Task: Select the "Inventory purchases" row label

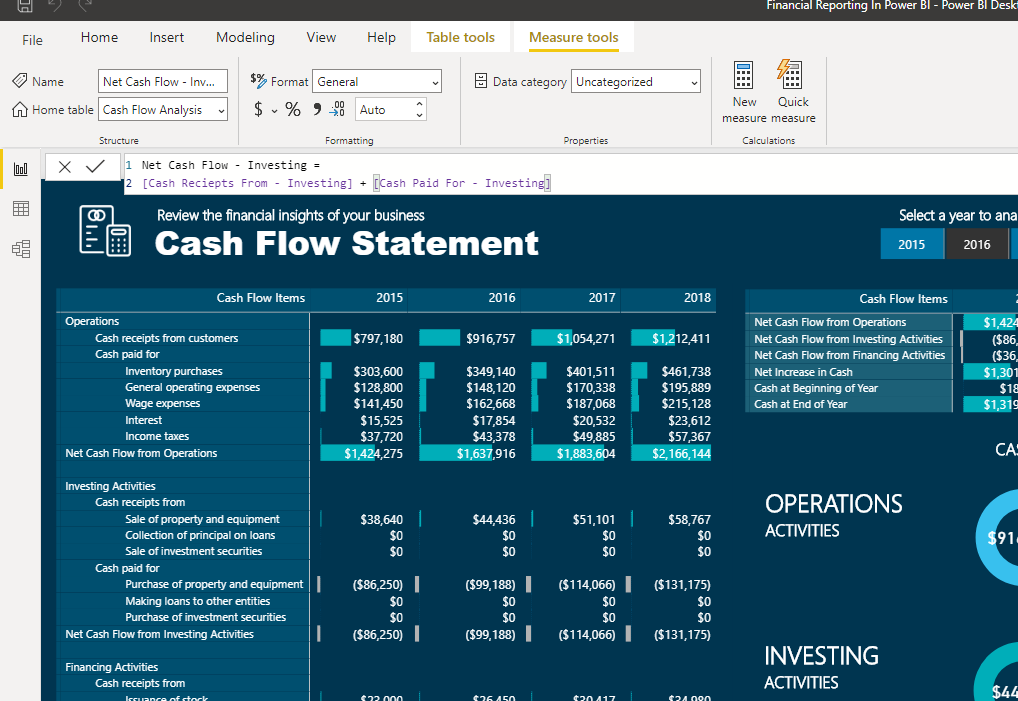Action: [174, 371]
